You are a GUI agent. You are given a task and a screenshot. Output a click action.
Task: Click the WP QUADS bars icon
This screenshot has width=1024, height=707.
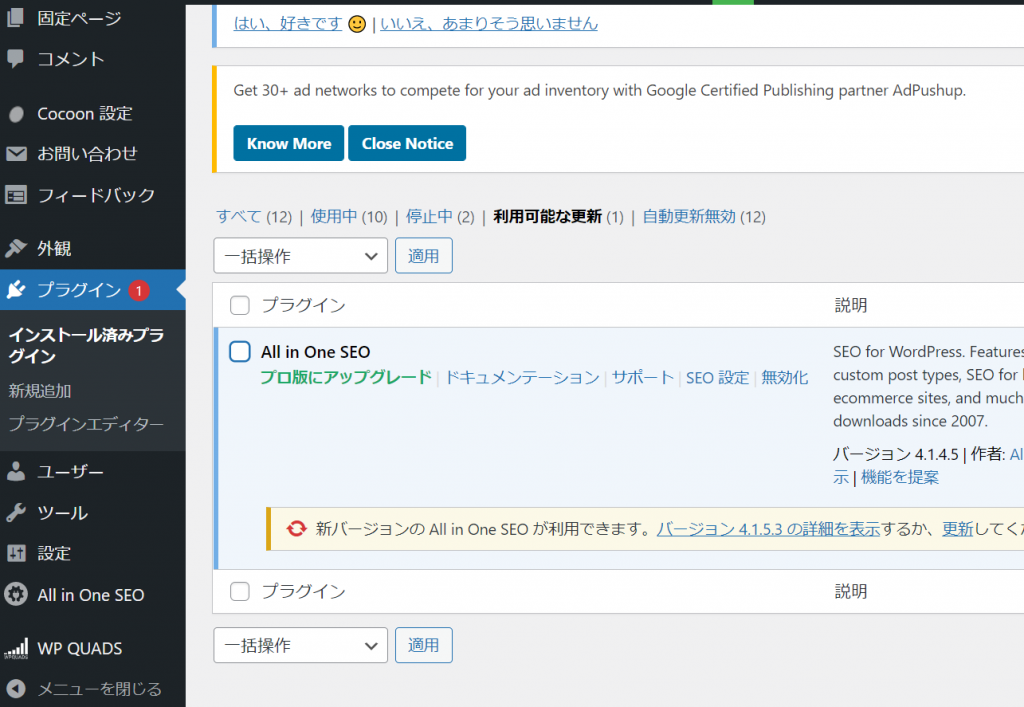(x=16, y=648)
